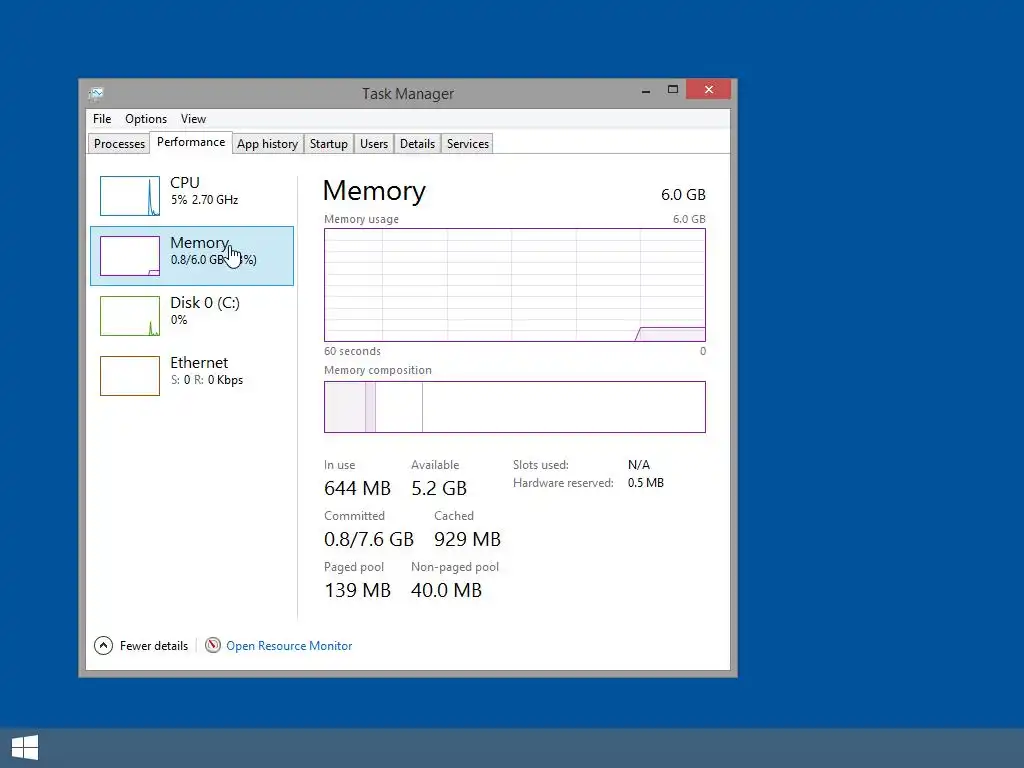Select the Ethernet label in sidebar

pos(199,363)
